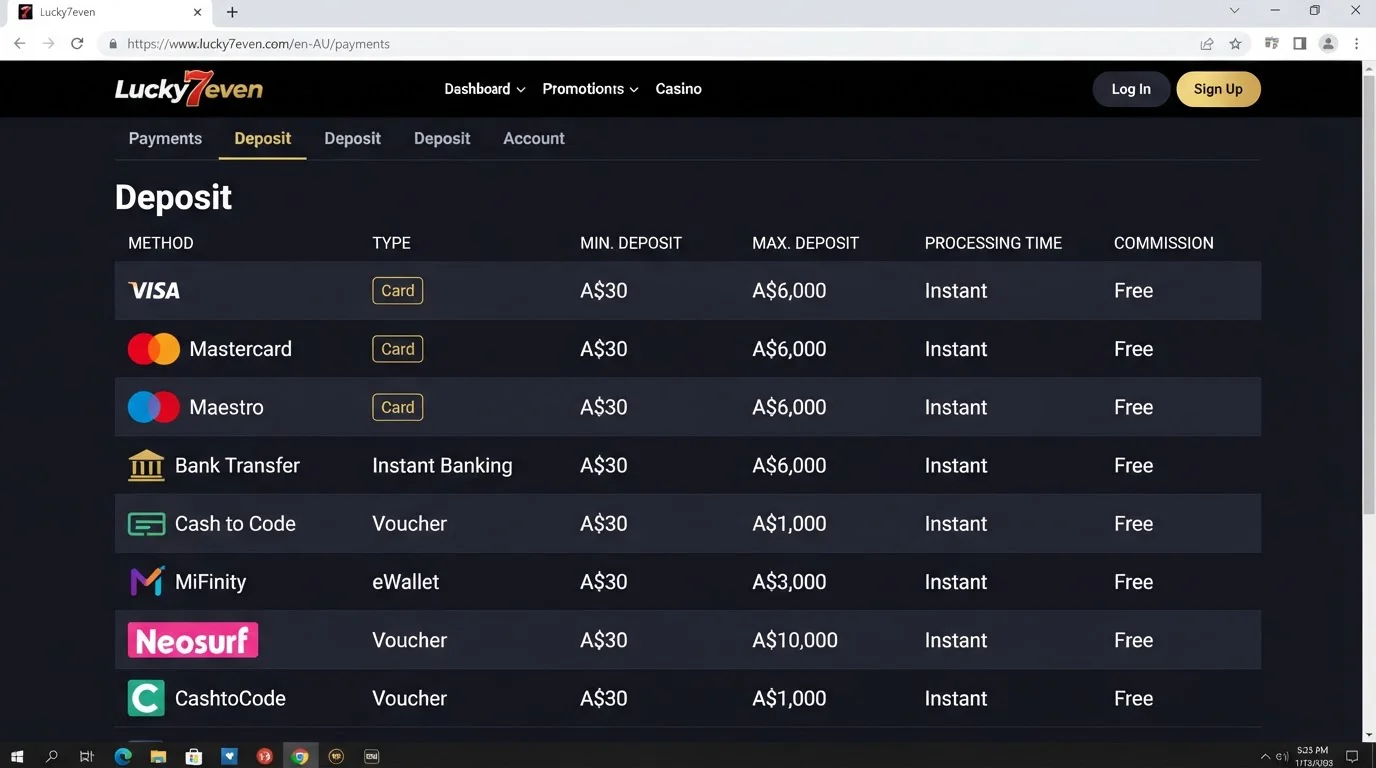Click the MiFinity M logo
The height and width of the screenshot is (768, 1376).
(x=146, y=582)
